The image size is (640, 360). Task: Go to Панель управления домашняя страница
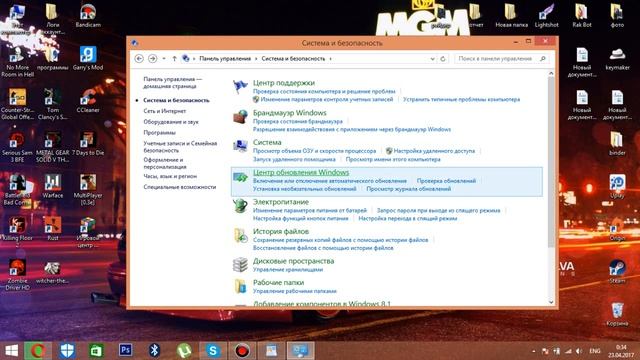(172, 82)
